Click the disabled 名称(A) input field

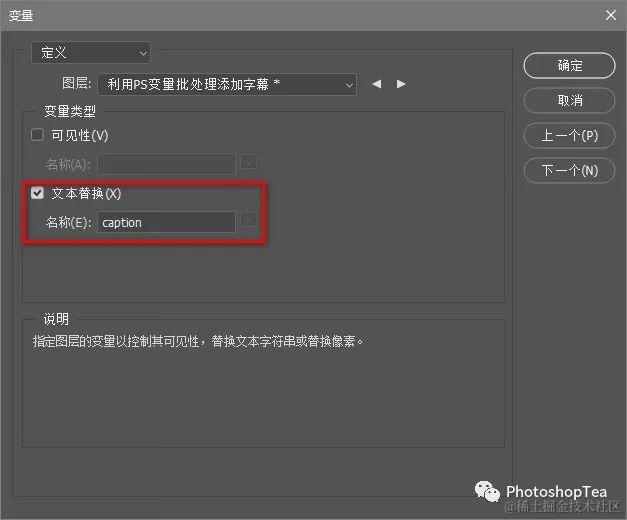coord(166,164)
